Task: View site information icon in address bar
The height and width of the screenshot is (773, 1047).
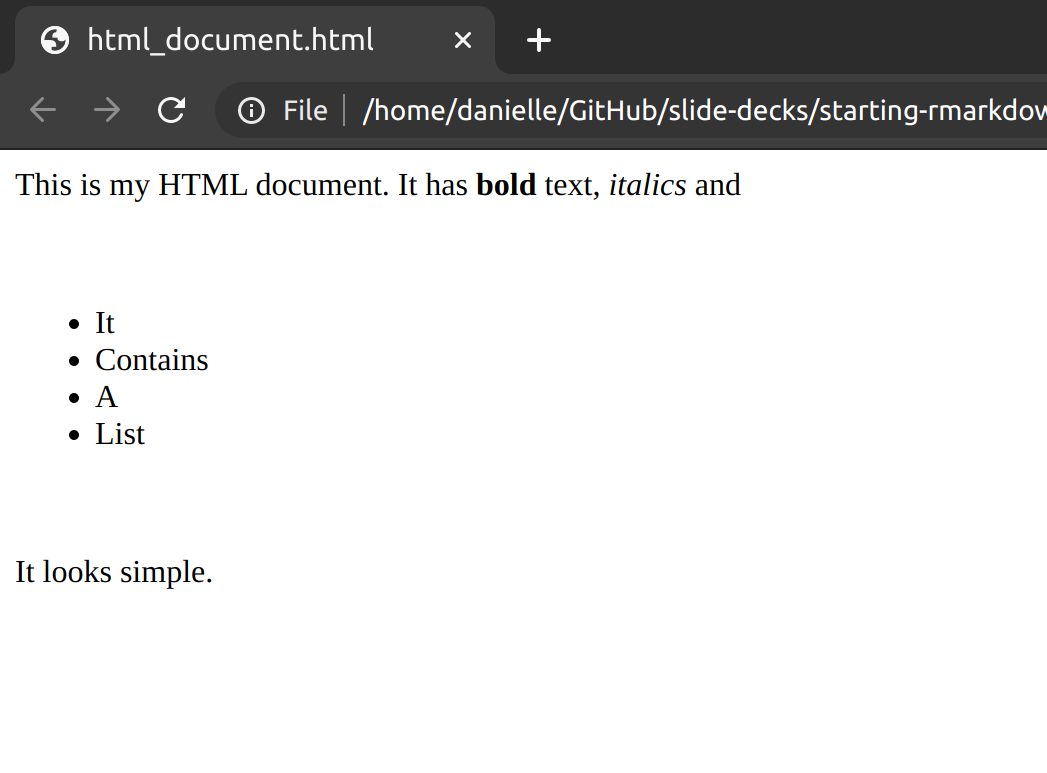Action: [252, 110]
